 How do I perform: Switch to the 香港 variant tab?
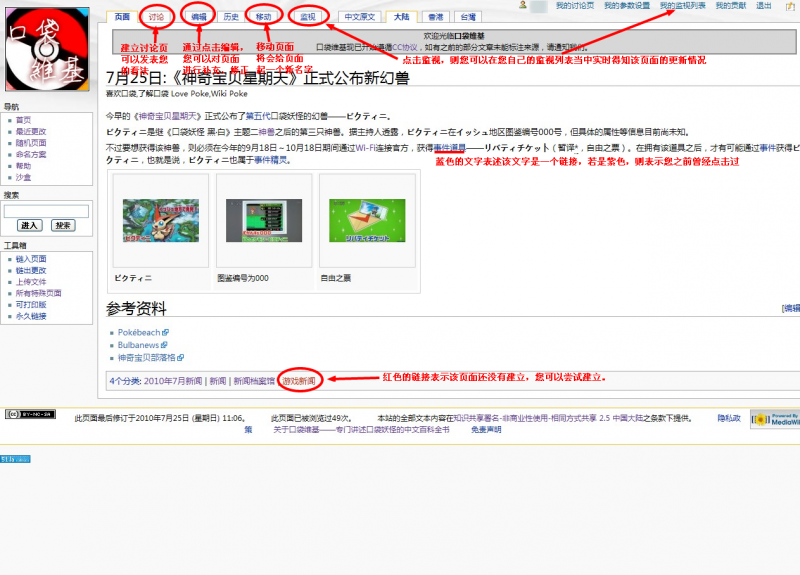(436, 17)
